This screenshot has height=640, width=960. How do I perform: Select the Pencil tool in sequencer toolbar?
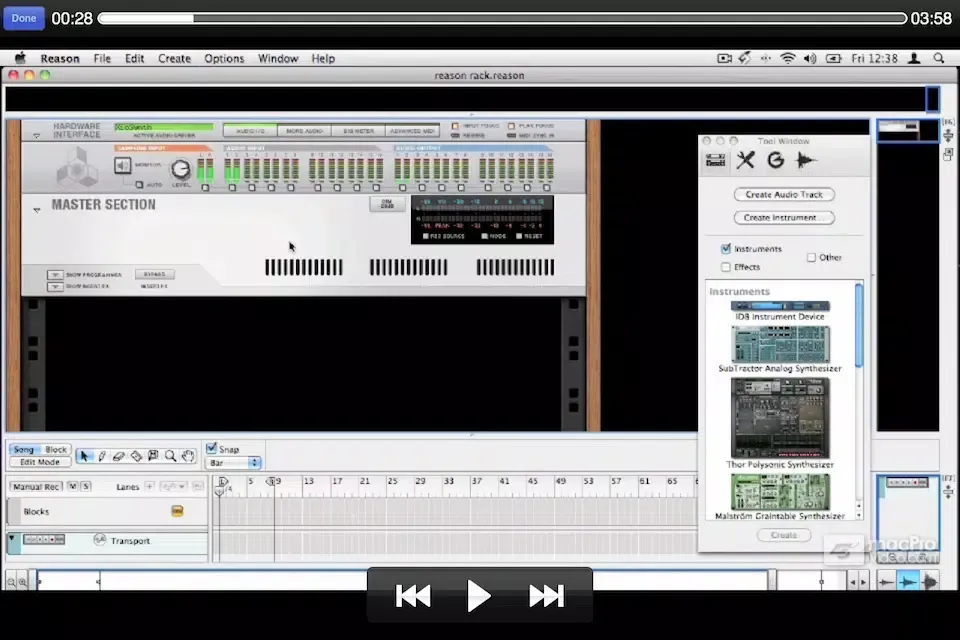pos(102,456)
